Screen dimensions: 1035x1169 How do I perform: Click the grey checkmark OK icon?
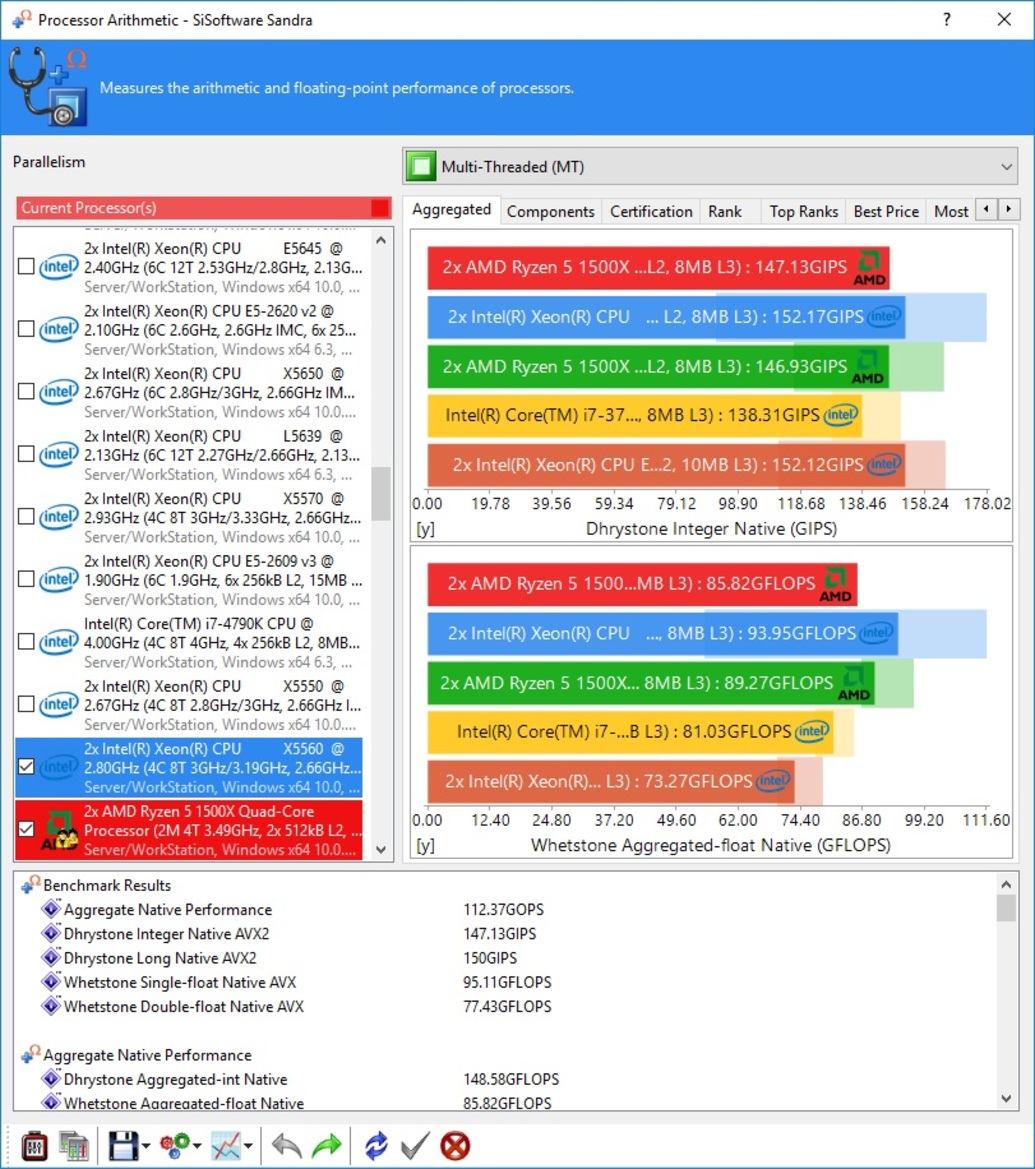[415, 1146]
